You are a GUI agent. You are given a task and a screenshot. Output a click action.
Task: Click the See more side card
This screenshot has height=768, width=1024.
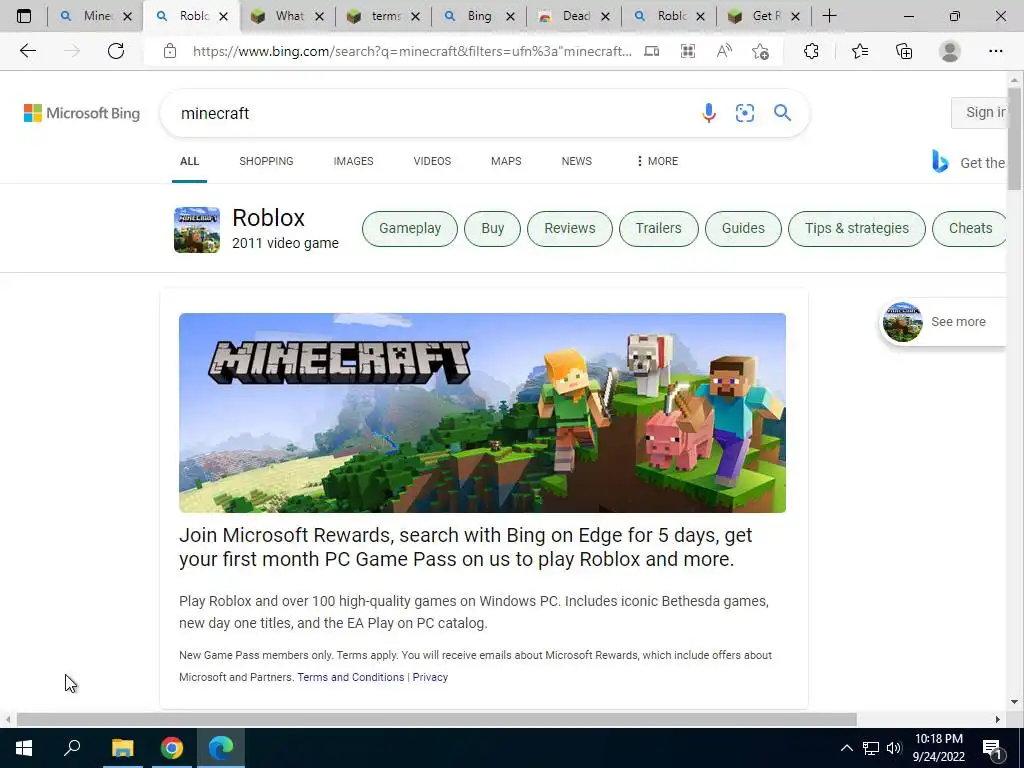[943, 322]
